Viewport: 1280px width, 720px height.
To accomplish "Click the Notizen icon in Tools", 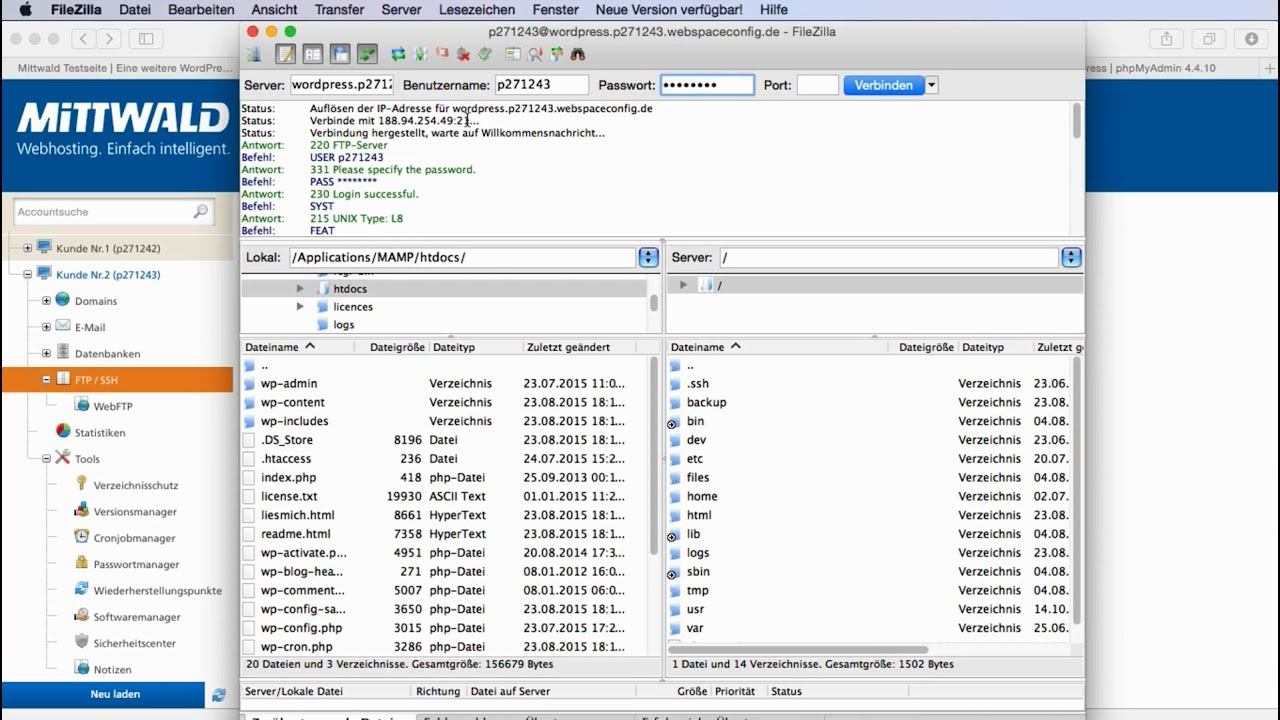I will [82, 668].
